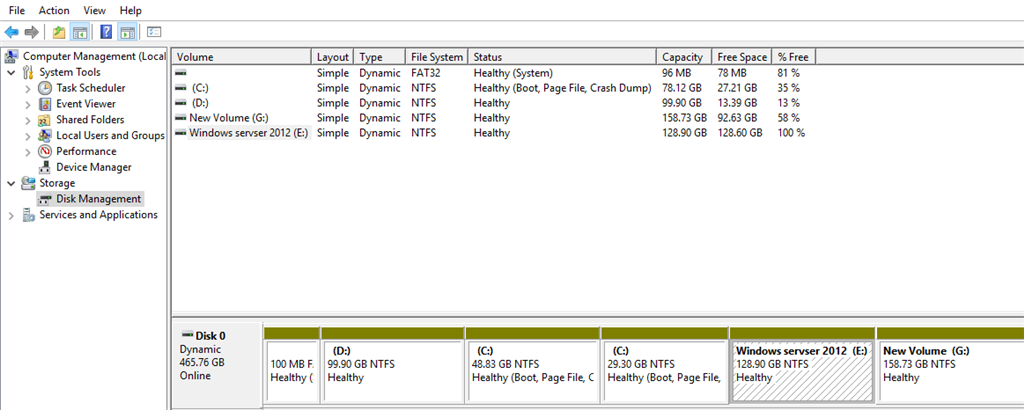Viewport: 1024px width, 410px height.
Task: Sort by the Capacity column header
Action: (x=683, y=57)
